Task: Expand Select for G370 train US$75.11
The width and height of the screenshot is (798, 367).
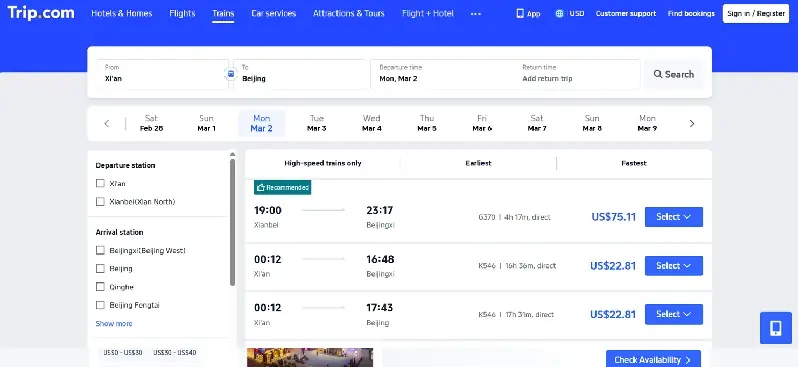Action: 674,217
